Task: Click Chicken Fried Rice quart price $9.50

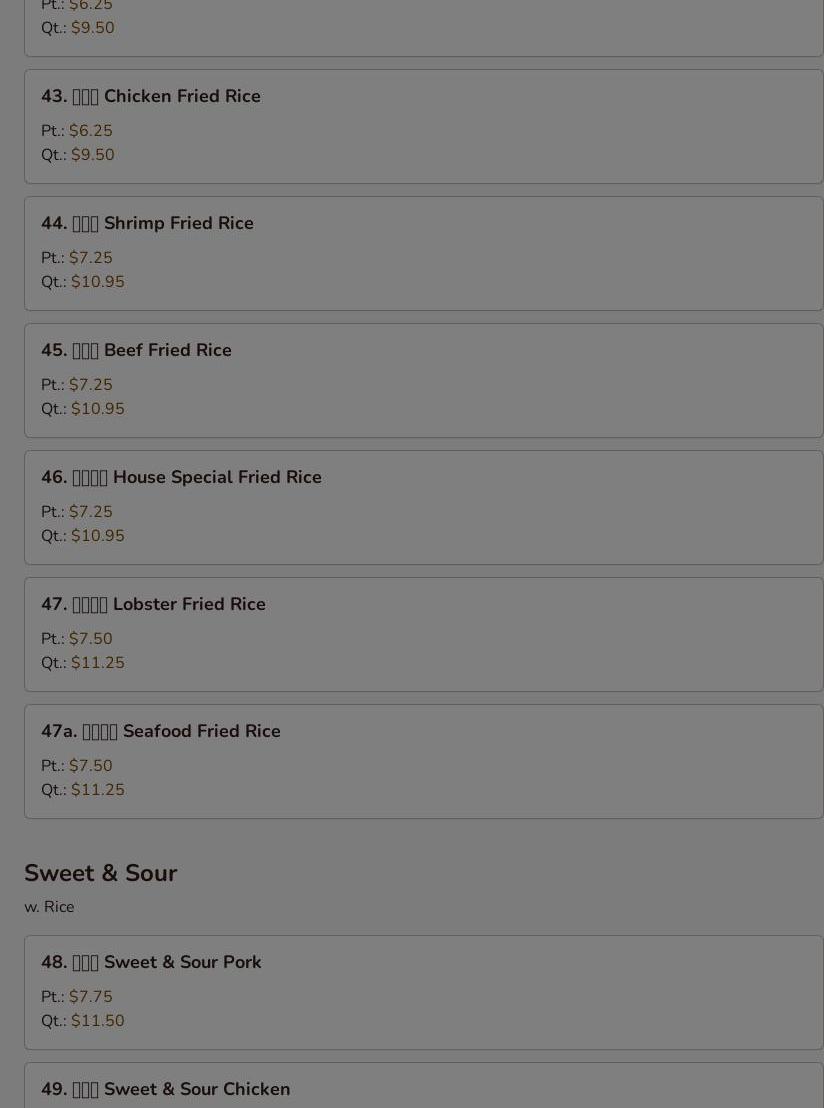Action: [93, 155]
